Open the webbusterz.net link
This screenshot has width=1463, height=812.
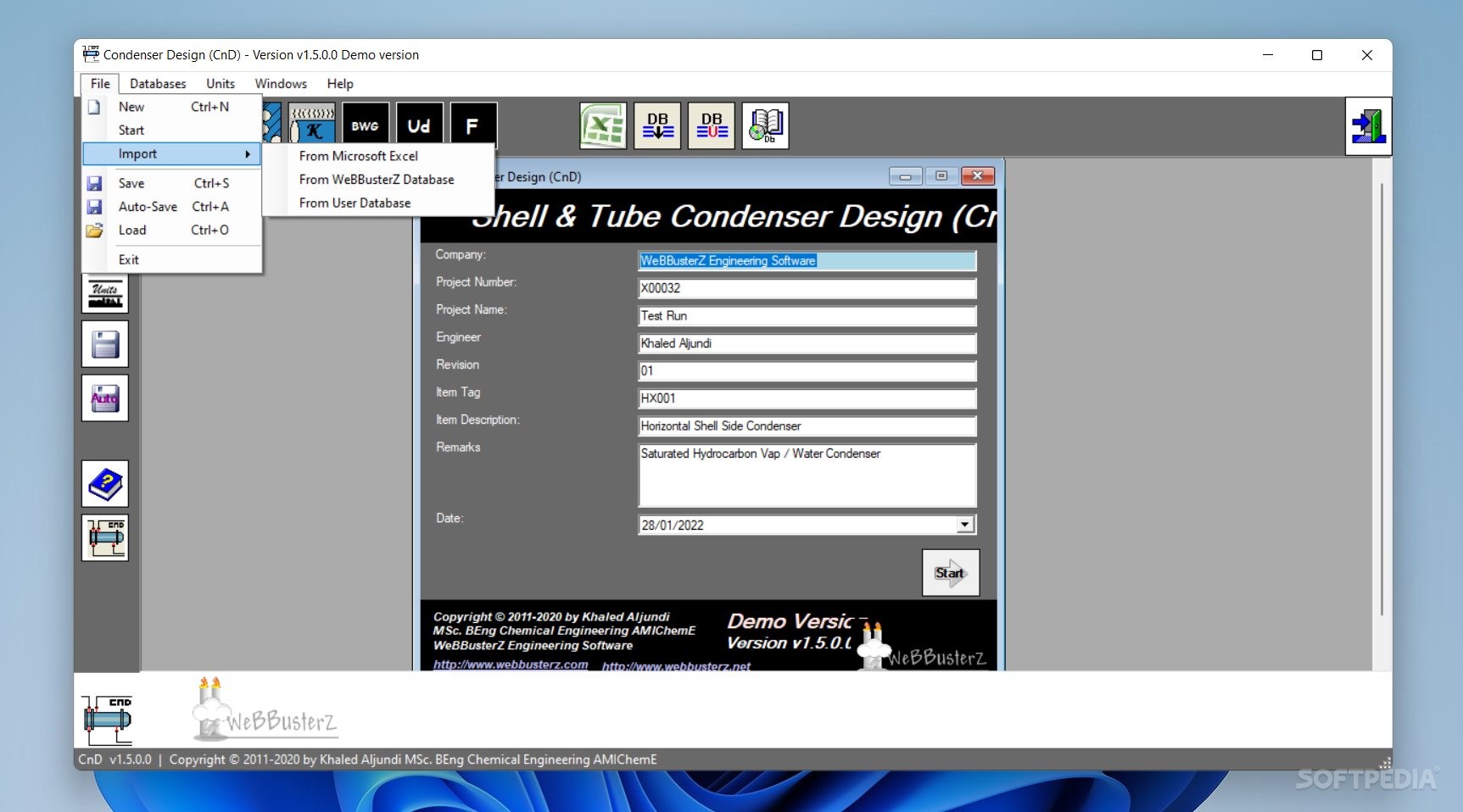tap(677, 666)
